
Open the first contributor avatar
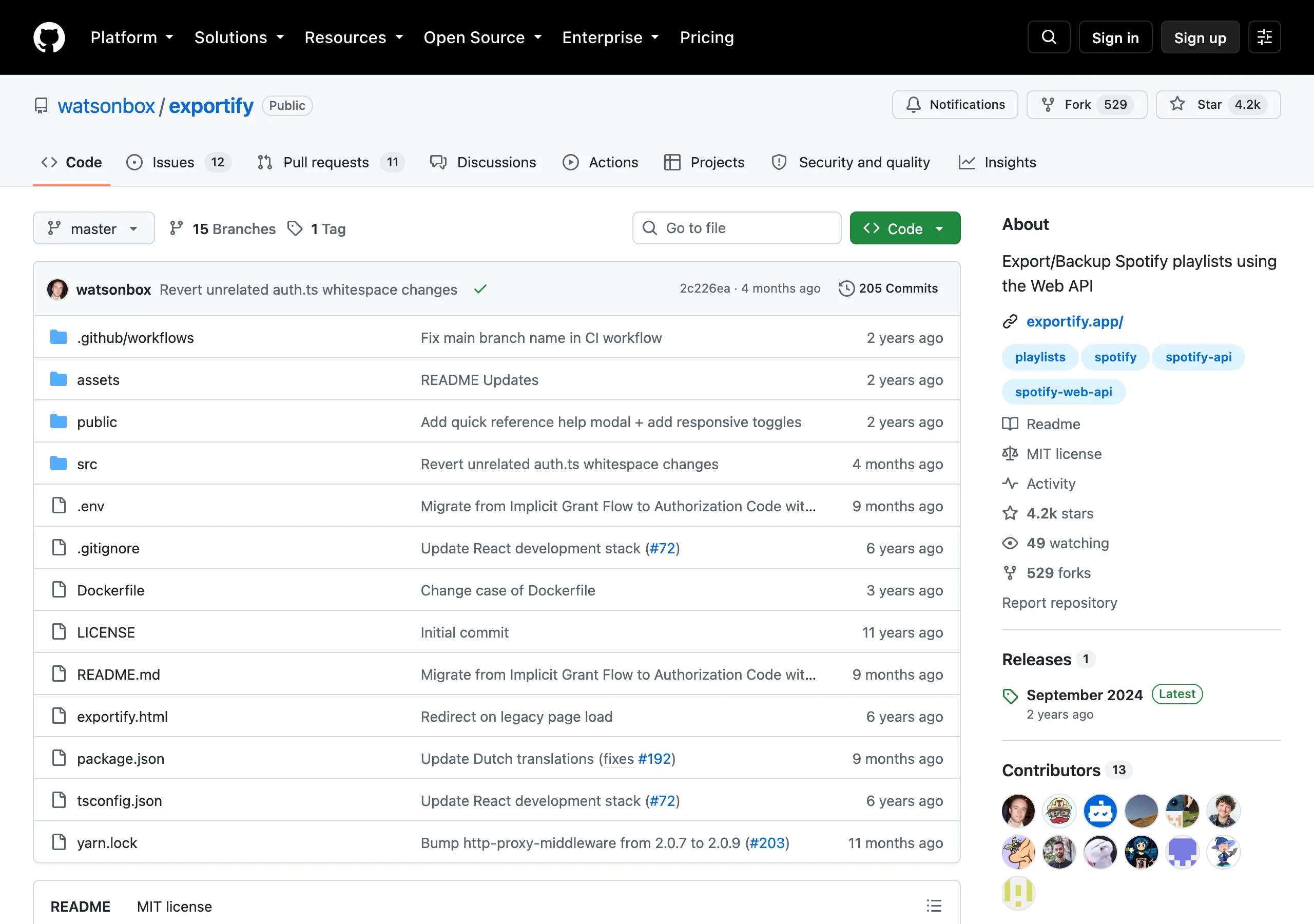click(1018, 811)
